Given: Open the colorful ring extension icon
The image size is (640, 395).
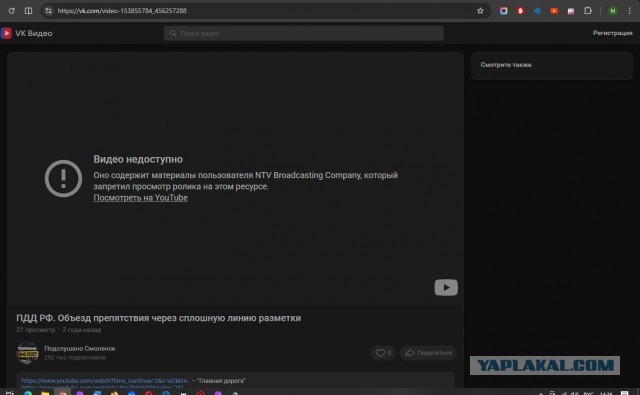Looking at the screenshot, I should coord(504,11).
